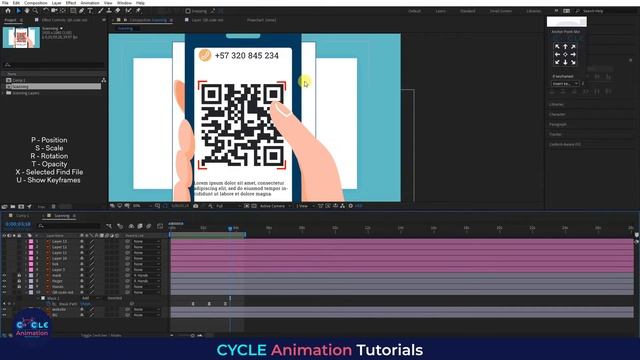Open the Content-Aware Fill panel
Viewport: 640px width, 360px height.
(565, 144)
